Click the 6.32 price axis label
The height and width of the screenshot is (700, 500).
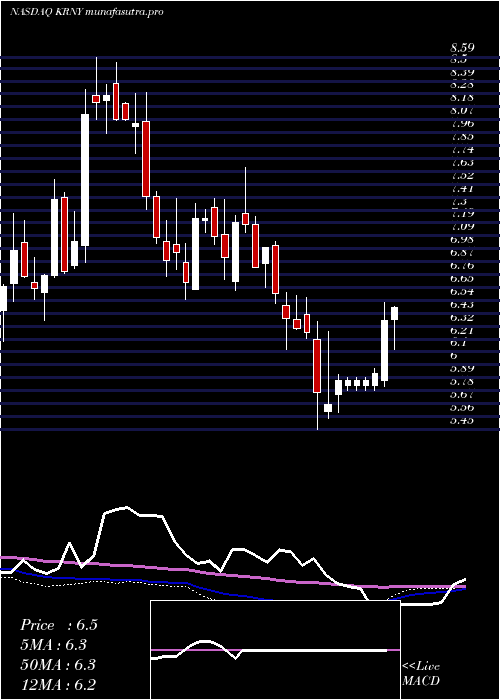click(462, 317)
